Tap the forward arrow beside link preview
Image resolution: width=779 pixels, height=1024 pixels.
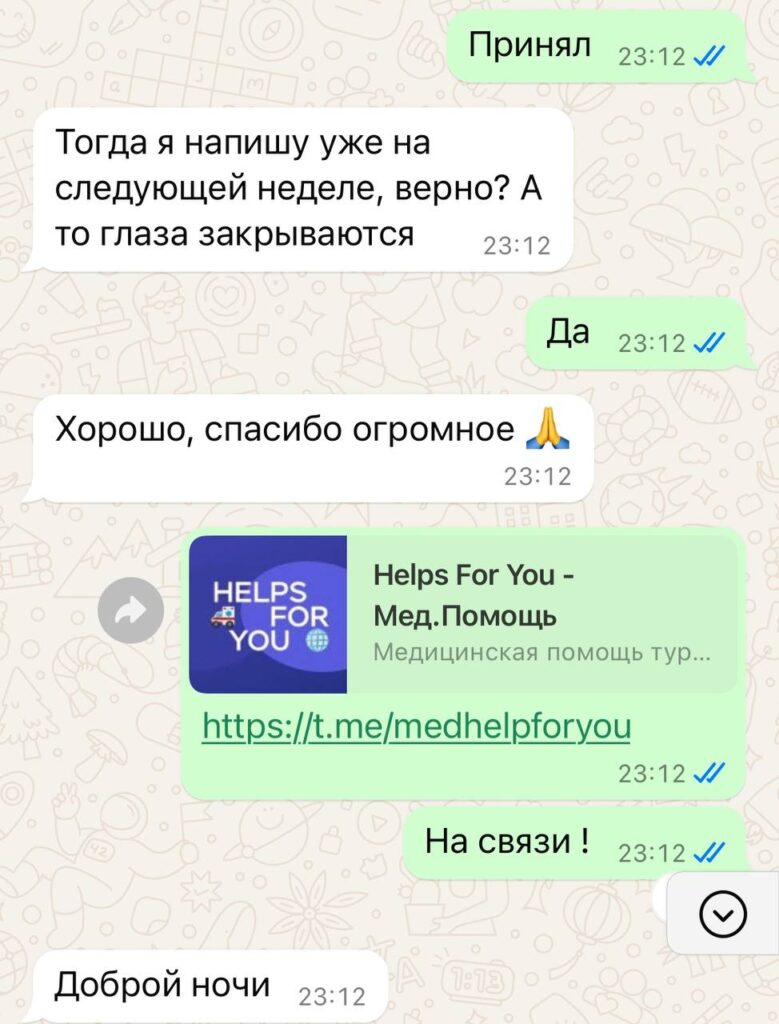pos(131,611)
